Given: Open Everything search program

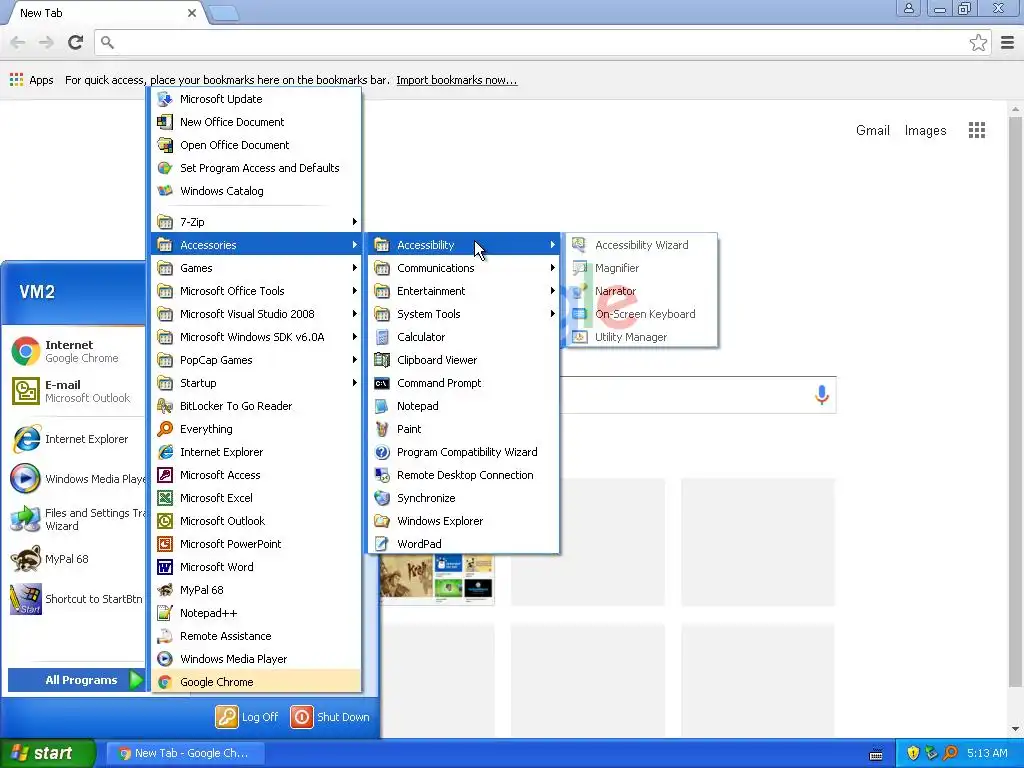Looking at the screenshot, I should [x=256, y=429].
